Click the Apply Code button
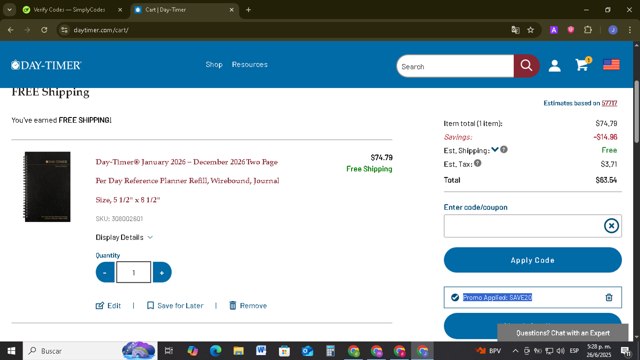 coord(533,260)
